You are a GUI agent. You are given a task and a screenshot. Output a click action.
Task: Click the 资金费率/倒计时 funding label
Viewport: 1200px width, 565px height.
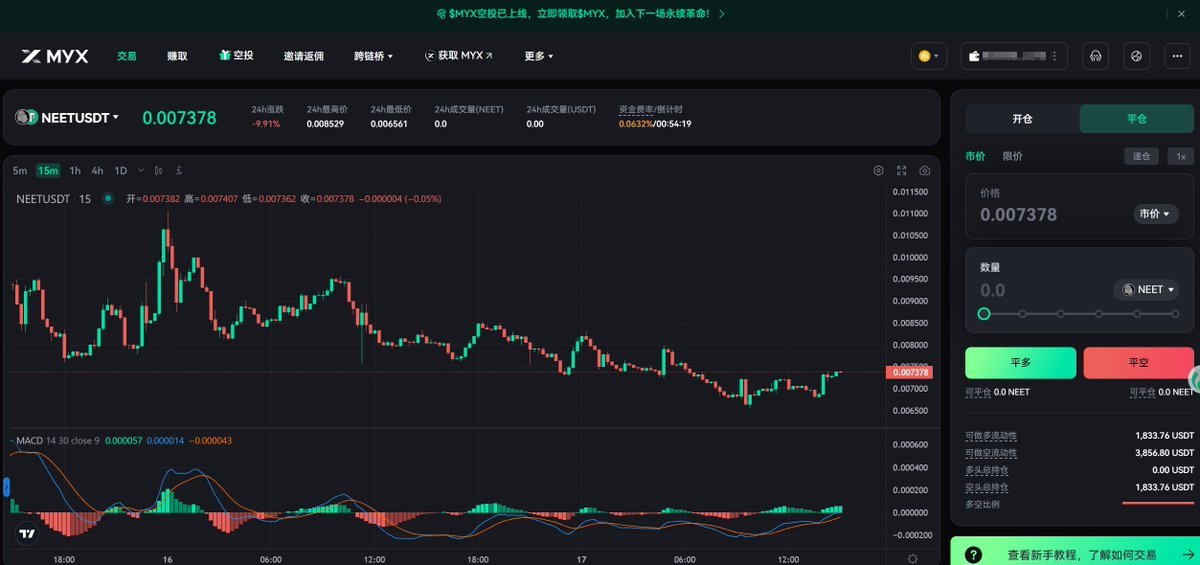tap(650, 109)
